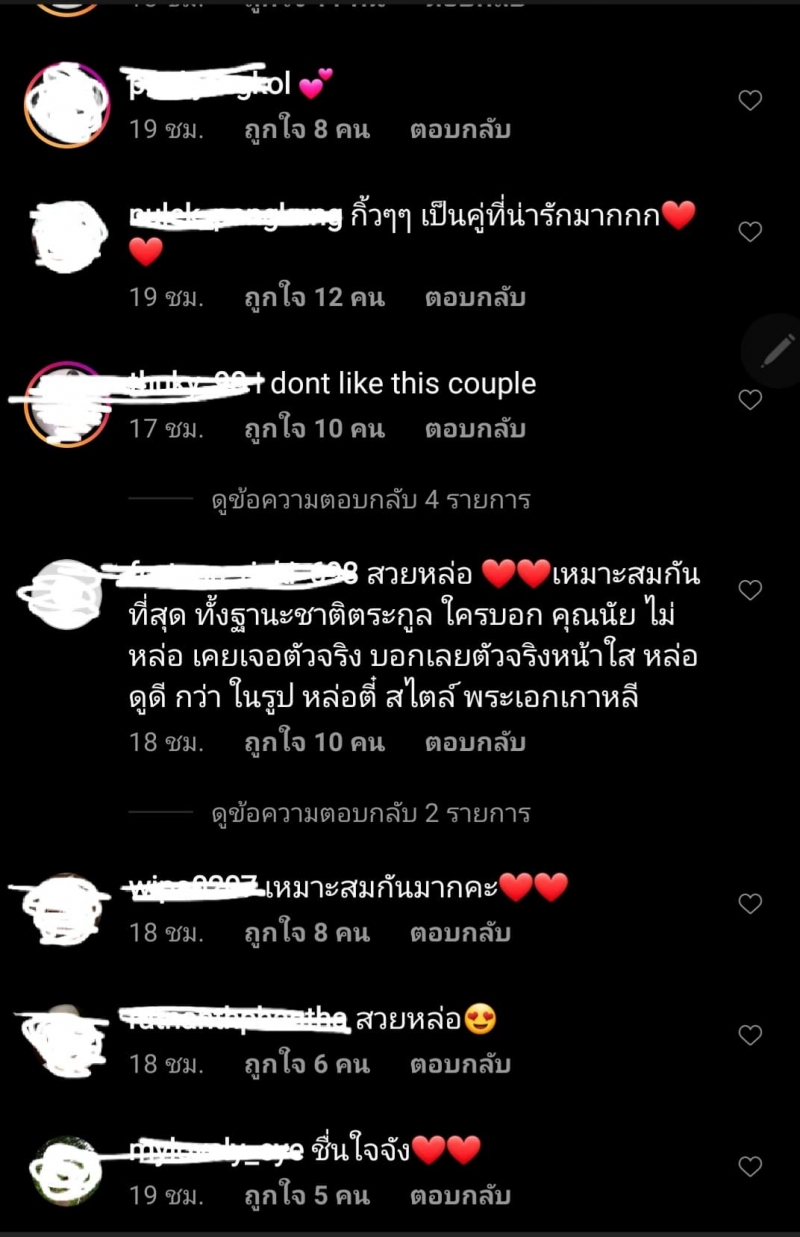Image resolution: width=800 pixels, height=1237 pixels.
Task: Tap heart on the 'ชื่นใจจัง' comment
Action: (750, 1166)
